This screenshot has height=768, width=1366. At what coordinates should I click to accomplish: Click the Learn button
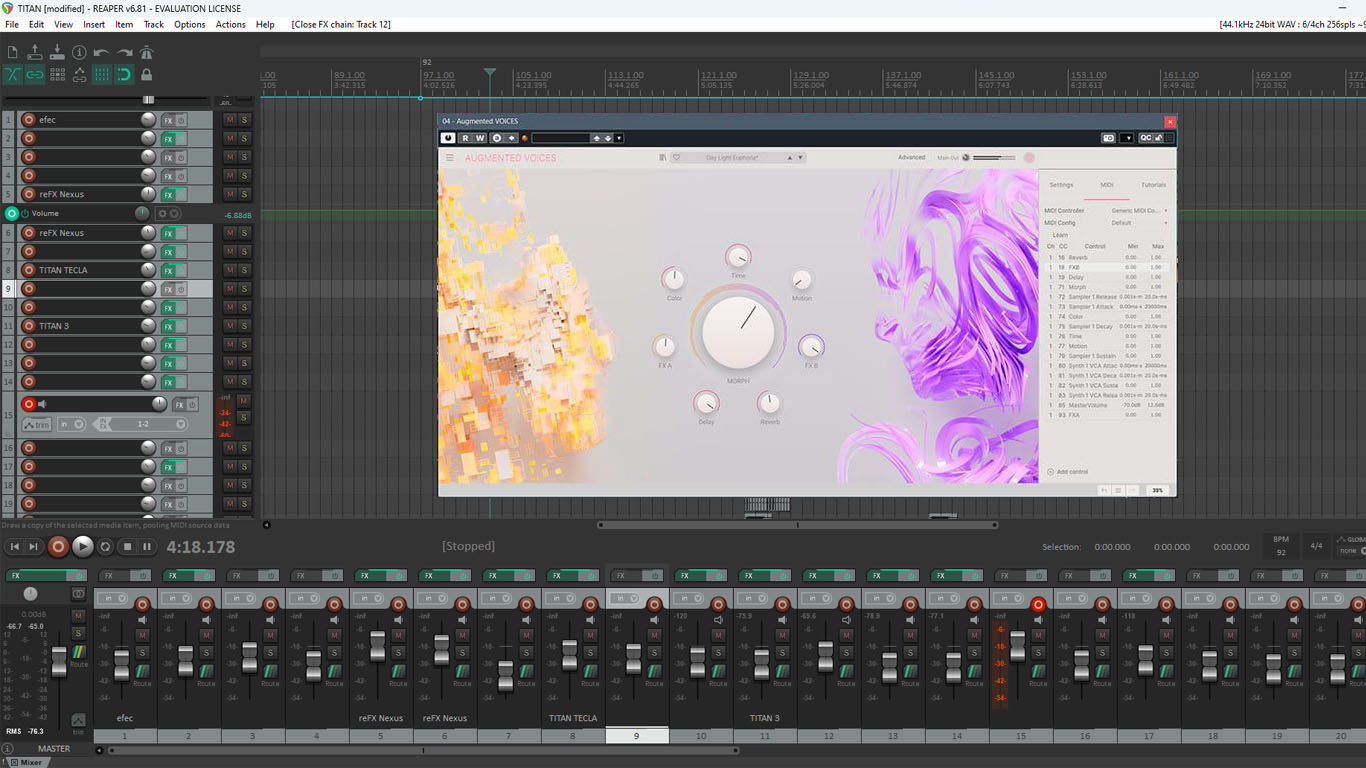coord(1060,235)
